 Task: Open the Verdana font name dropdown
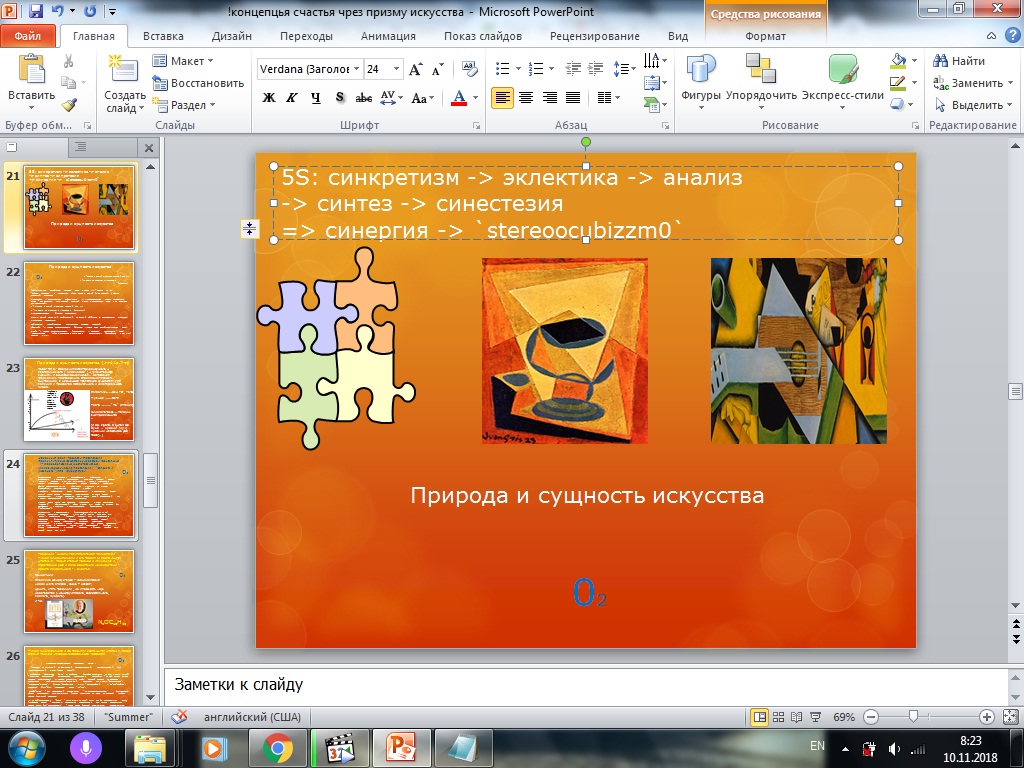(x=357, y=69)
